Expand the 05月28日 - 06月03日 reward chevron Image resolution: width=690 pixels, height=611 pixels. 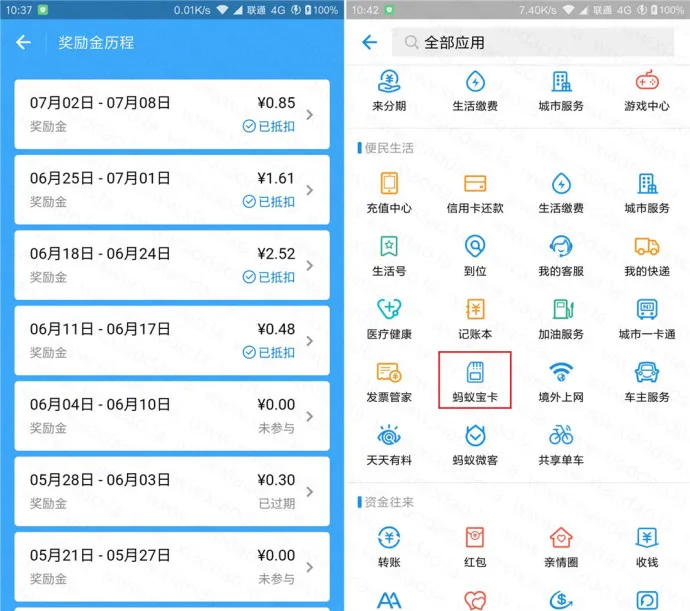click(310, 492)
